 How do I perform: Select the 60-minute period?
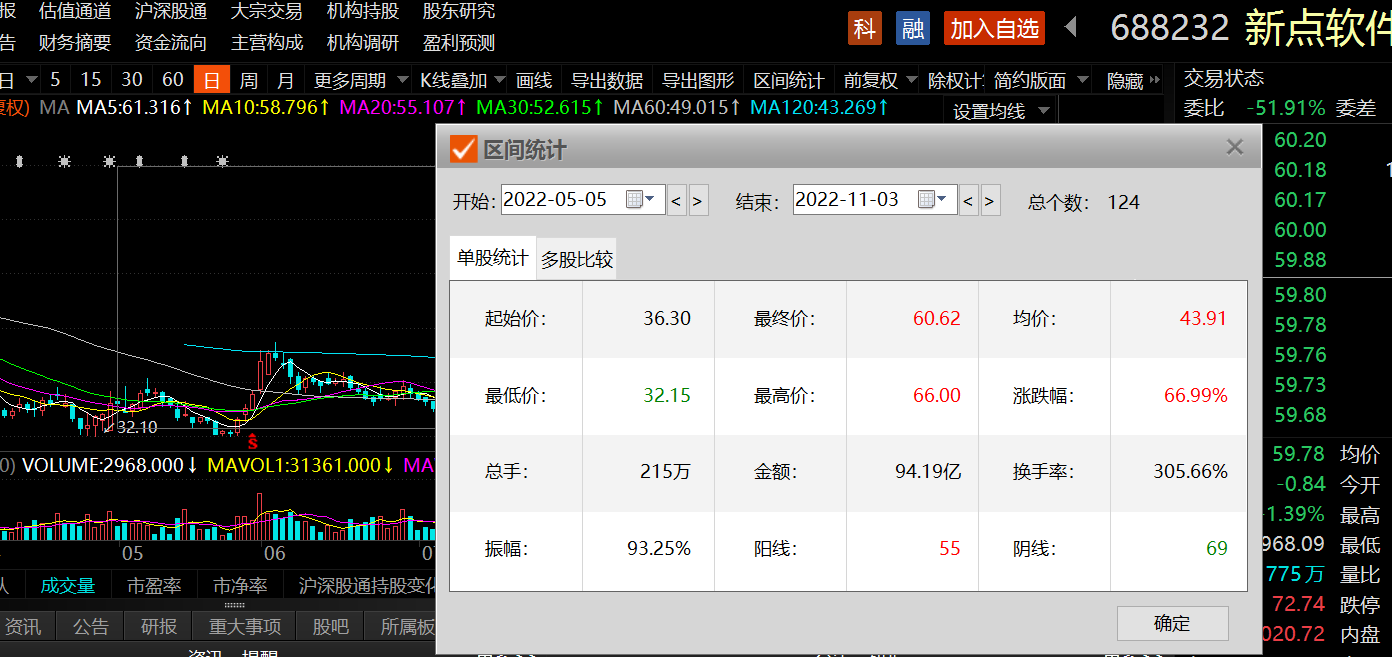pos(173,80)
